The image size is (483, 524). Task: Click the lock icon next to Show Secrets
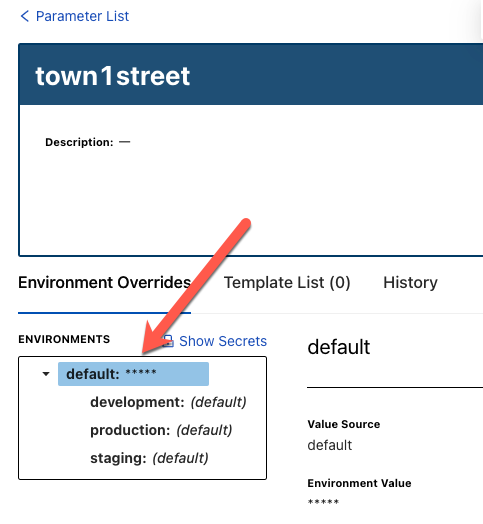pos(168,341)
